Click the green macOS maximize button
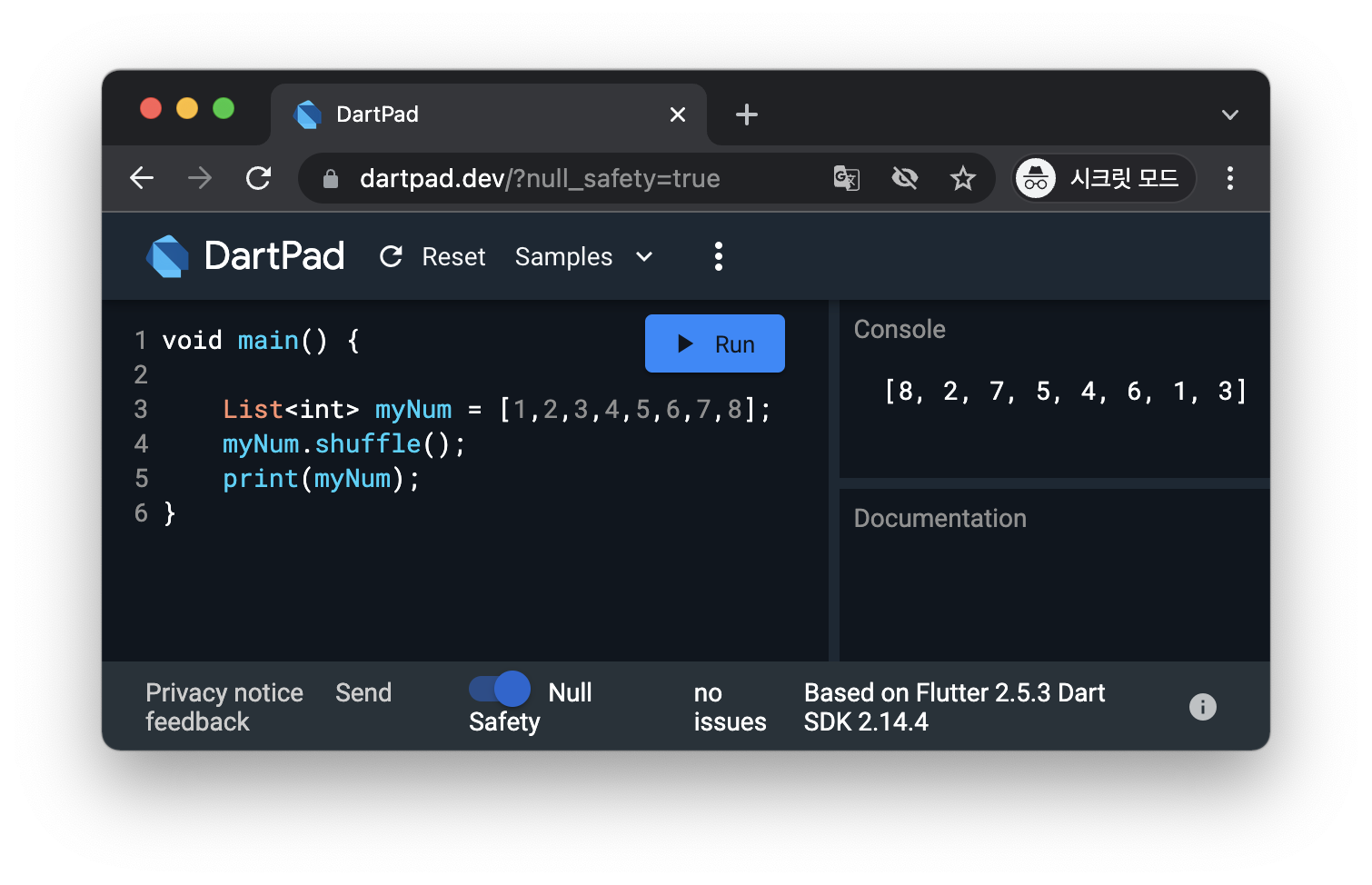This screenshot has height=885, width=1372. [x=224, y=108]
